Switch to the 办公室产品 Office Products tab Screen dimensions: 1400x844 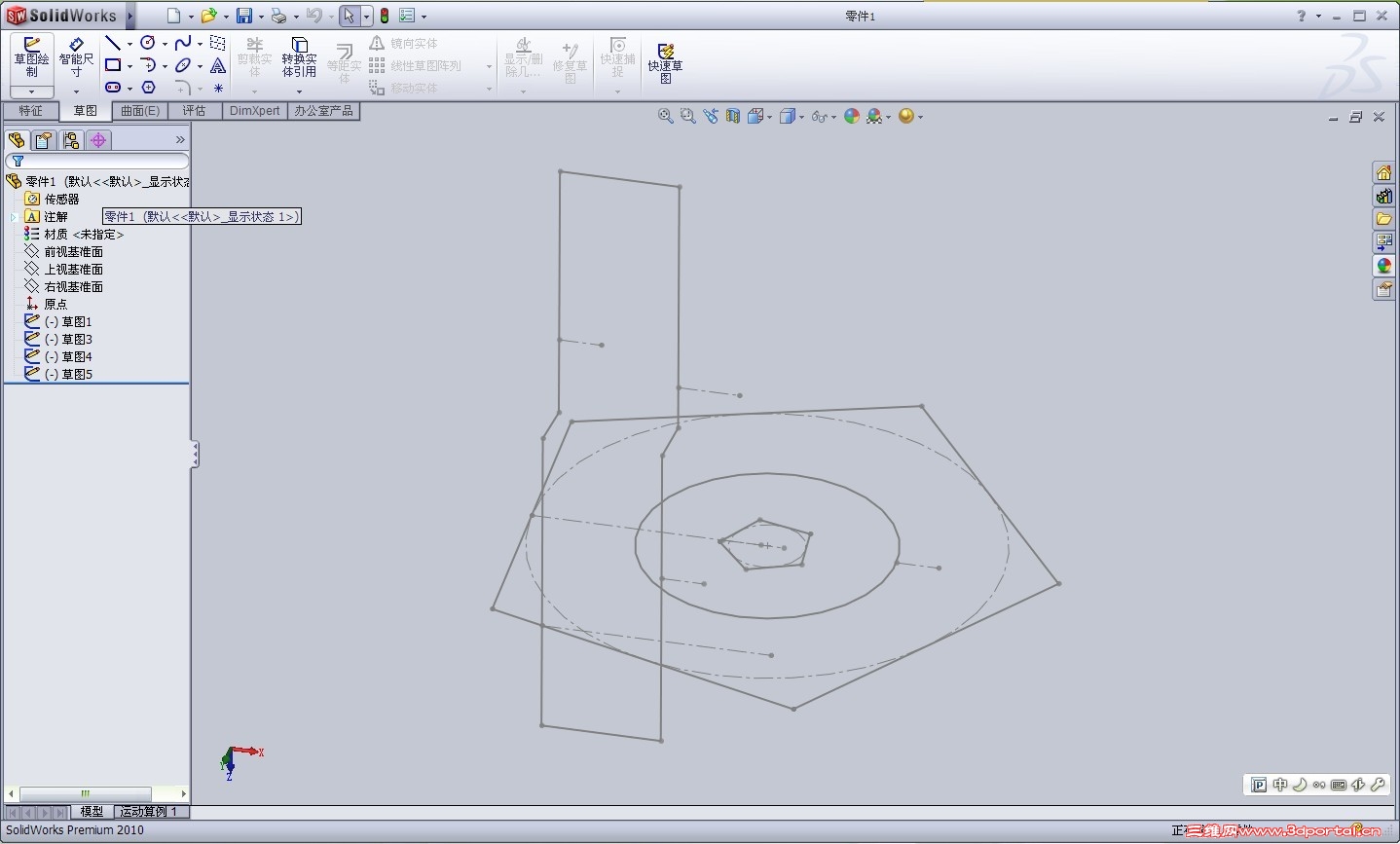coord(323,111)
